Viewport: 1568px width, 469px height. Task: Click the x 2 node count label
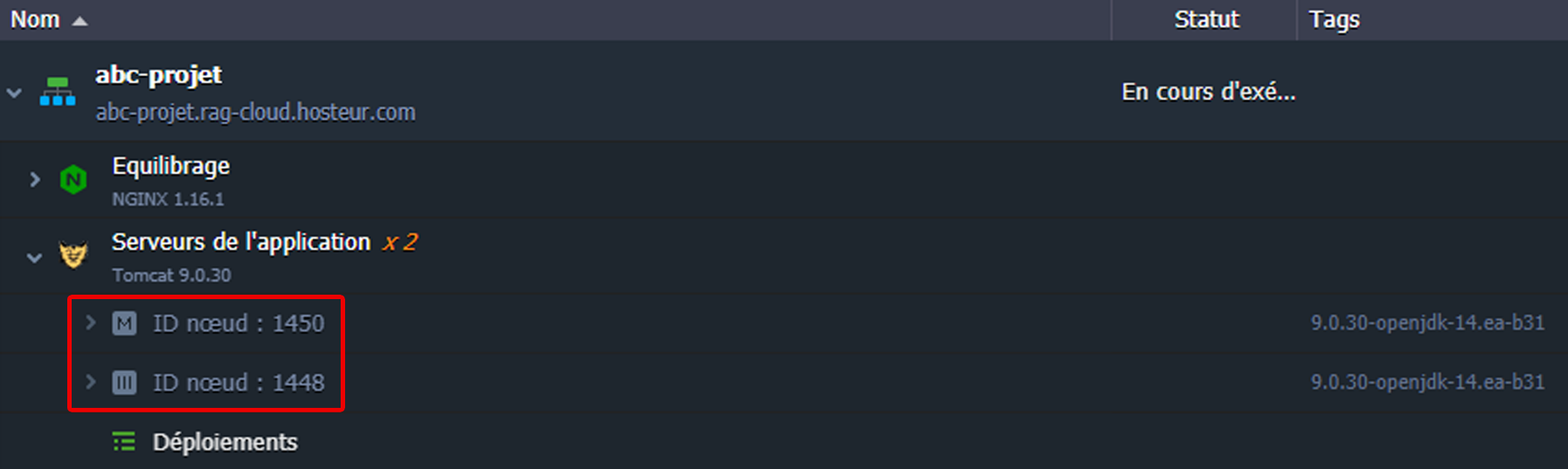click(x=400, y=242)
